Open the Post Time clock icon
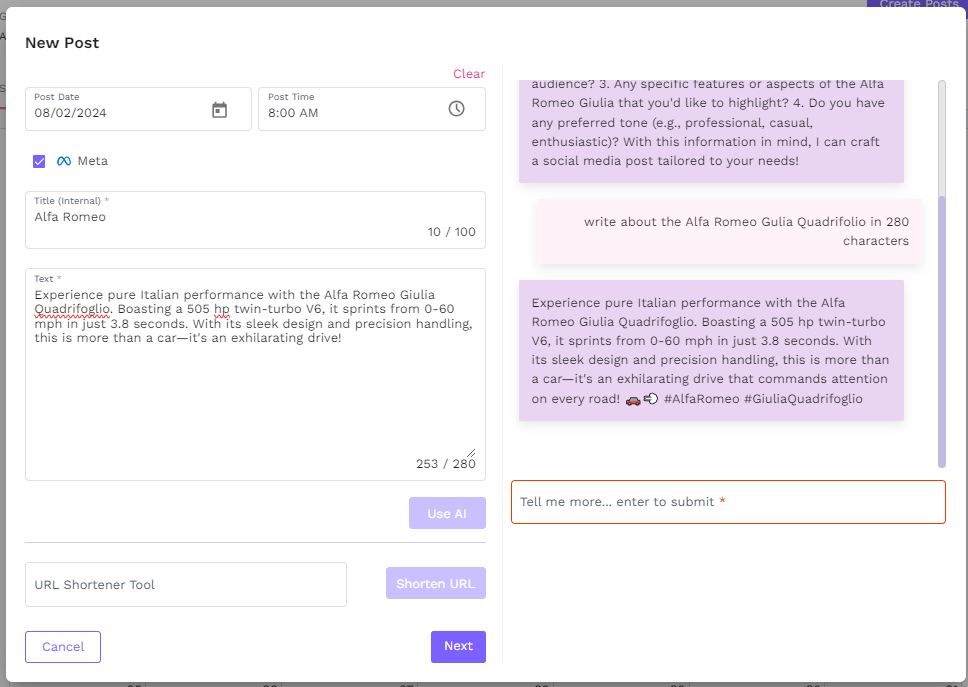Screen dimensions: 968x687 pyautogui.click(x=456, y=109)
